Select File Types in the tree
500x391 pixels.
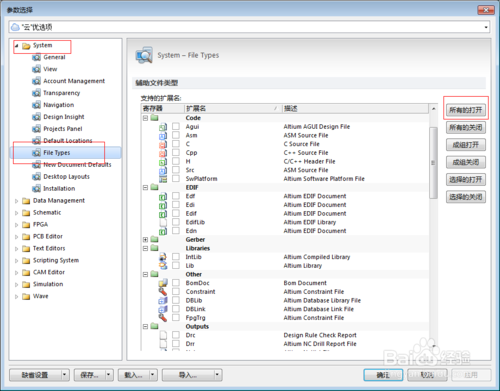[x=57, y=153]
